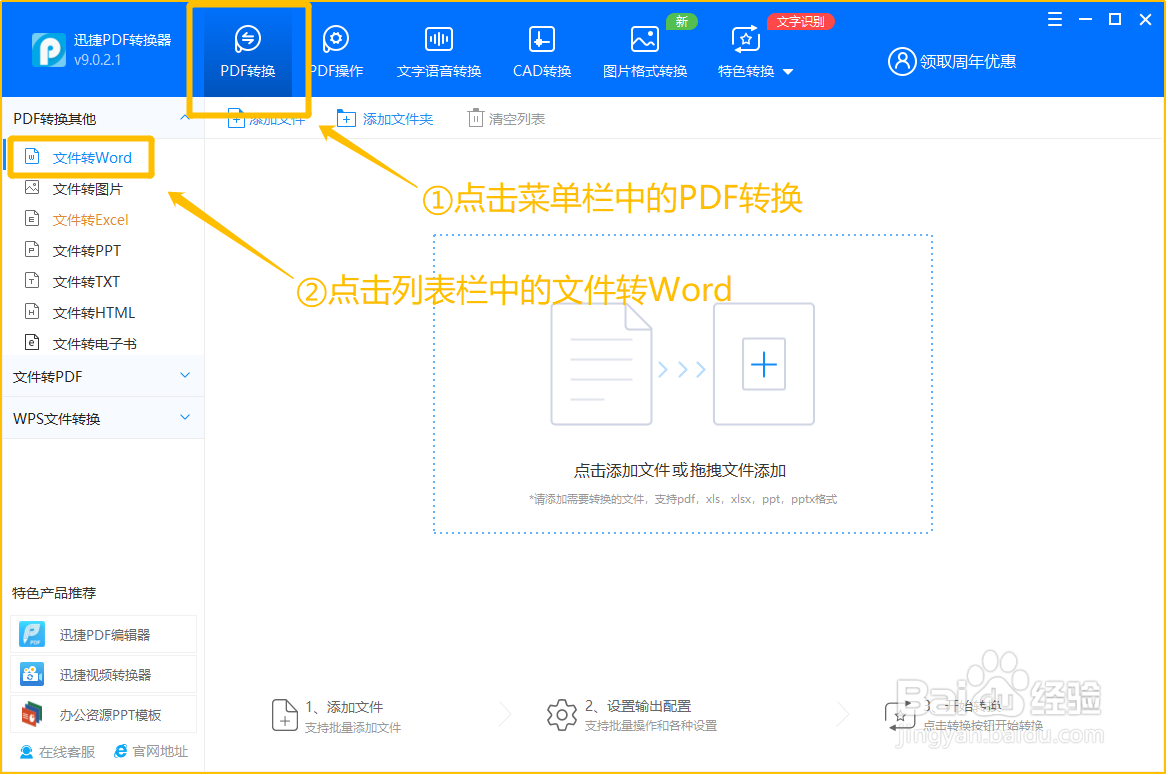Click the 设置输出配置 gear icon
Screen dimensions: 1168x775
tap(562, 715)
